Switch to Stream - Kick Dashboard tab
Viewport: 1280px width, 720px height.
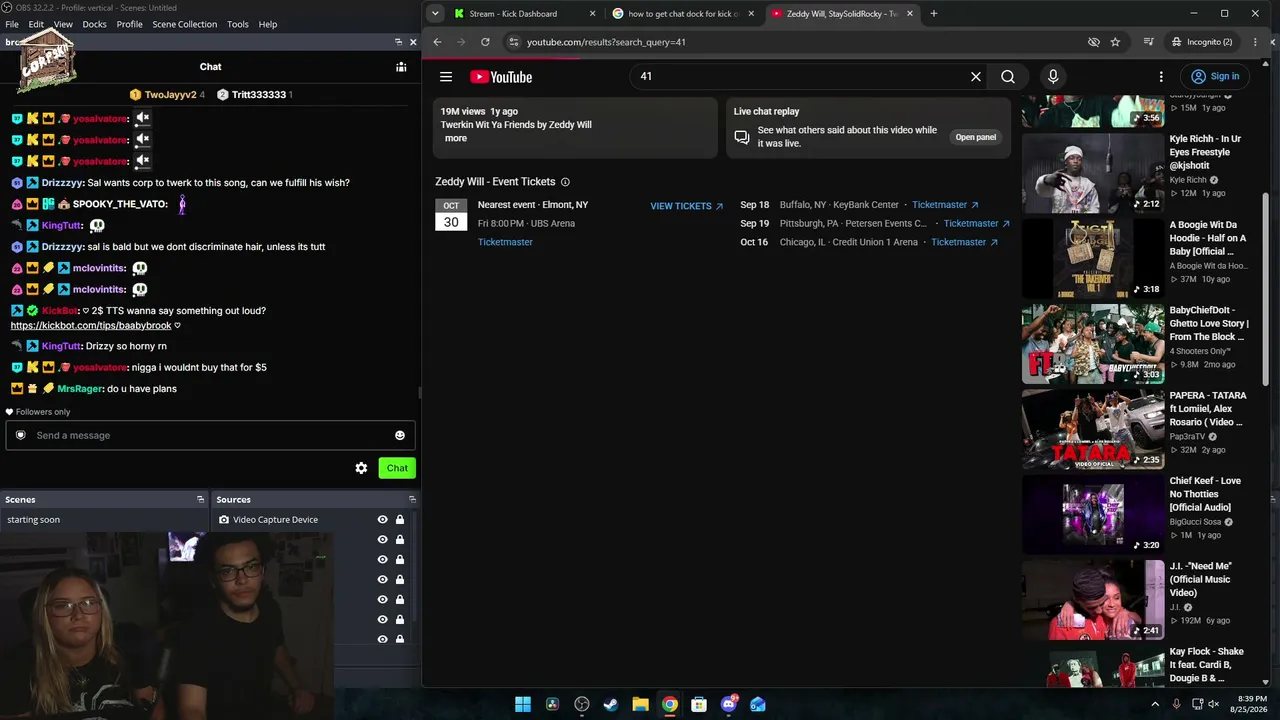525,14
